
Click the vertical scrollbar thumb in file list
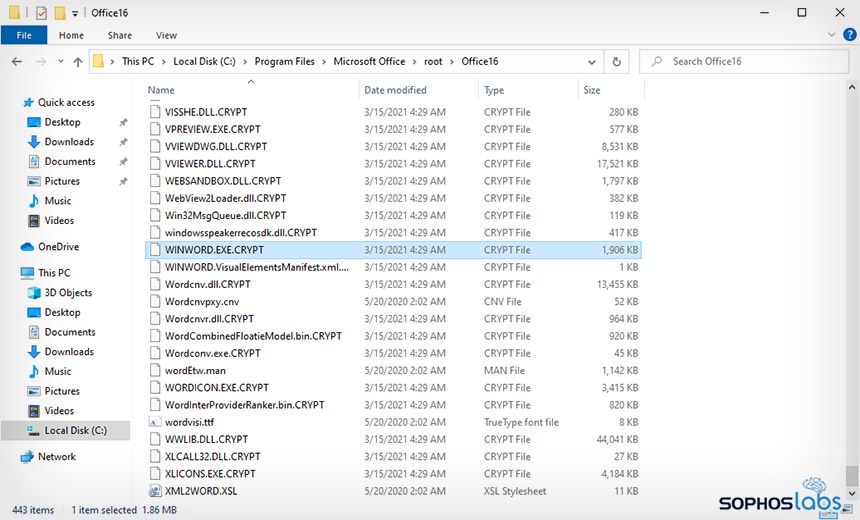852,475
